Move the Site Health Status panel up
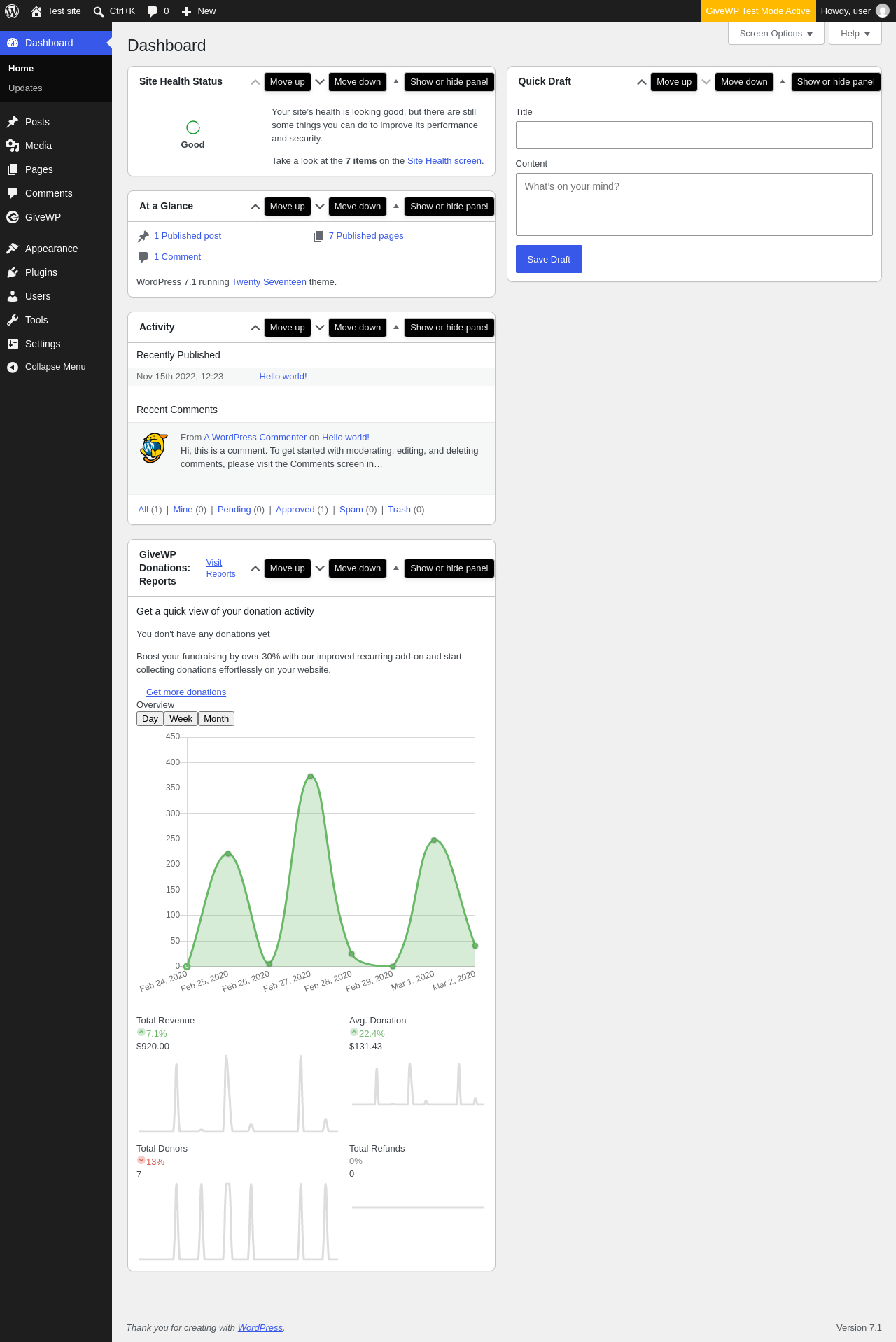The height and width of the screenshot is (1342, 896). (255, 82)
